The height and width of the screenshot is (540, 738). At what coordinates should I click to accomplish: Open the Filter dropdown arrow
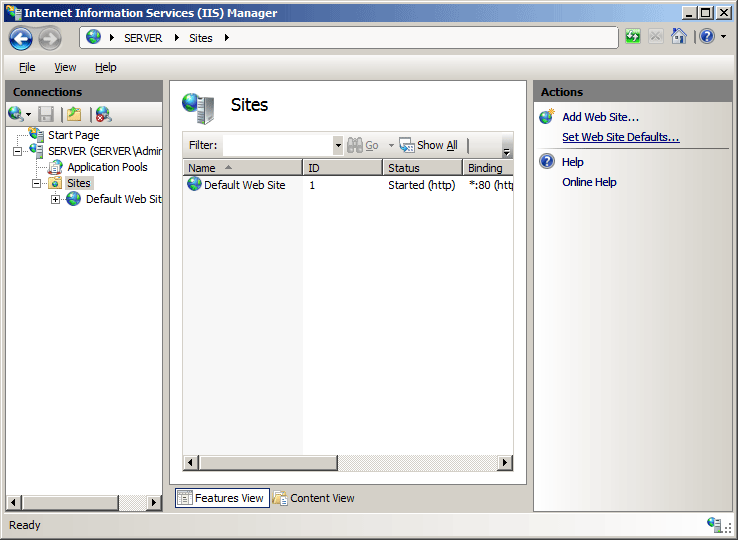tap(338, 146)
